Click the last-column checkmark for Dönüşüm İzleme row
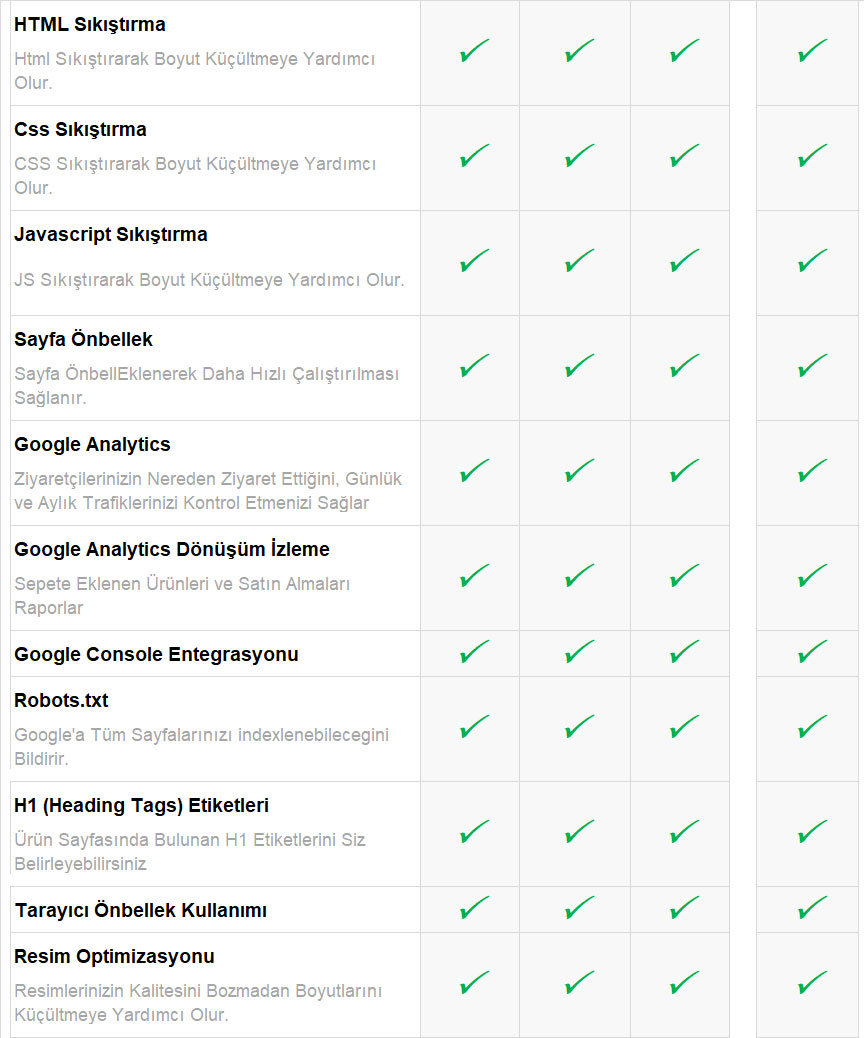This screenshot has width=864, height=1038. [x=812, y=577]
